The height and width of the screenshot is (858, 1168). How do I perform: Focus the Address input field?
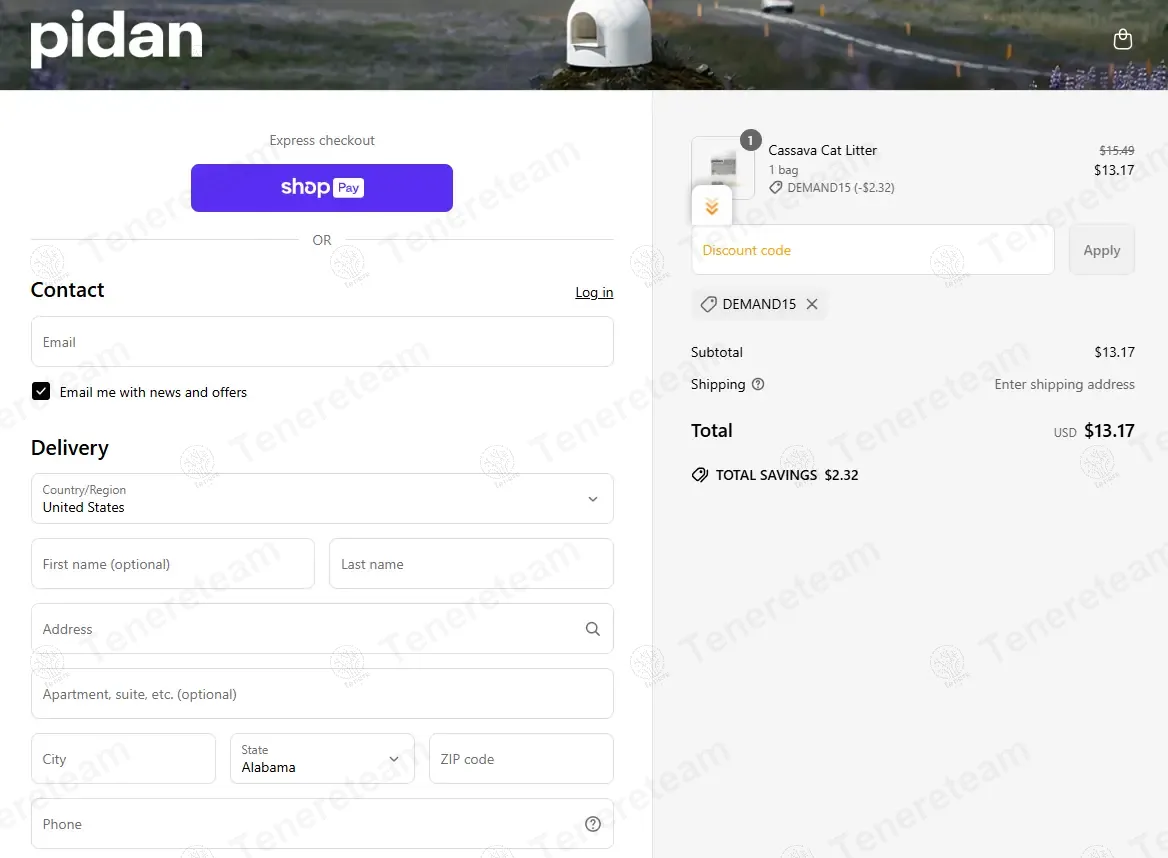[322, 629]
